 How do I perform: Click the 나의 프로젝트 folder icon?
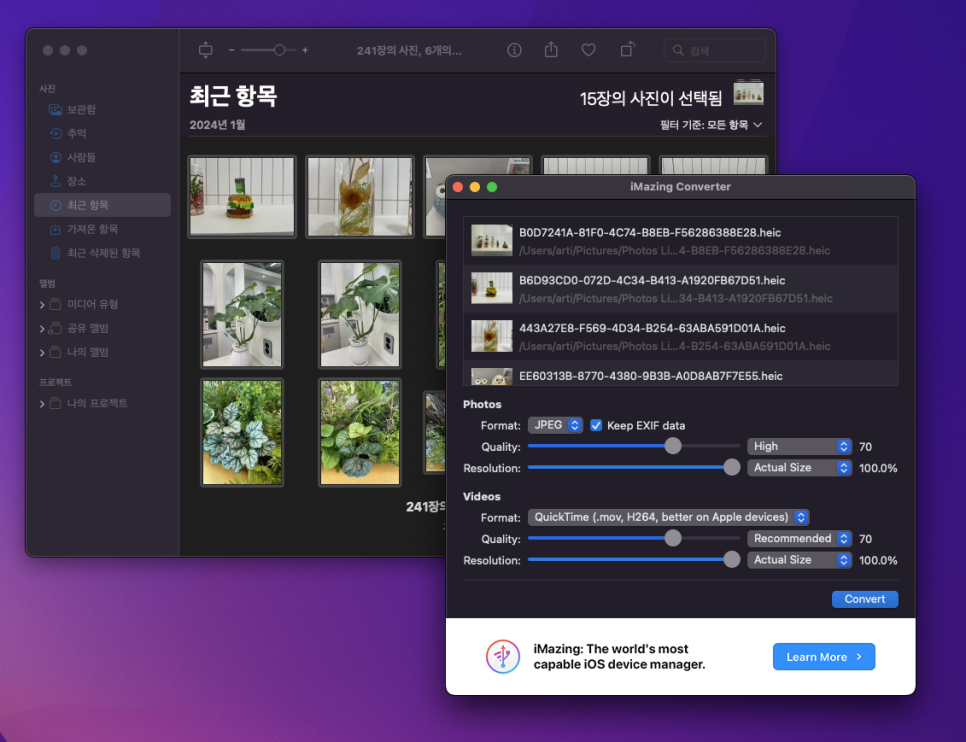pyautogui.click(x=55, y=404)
